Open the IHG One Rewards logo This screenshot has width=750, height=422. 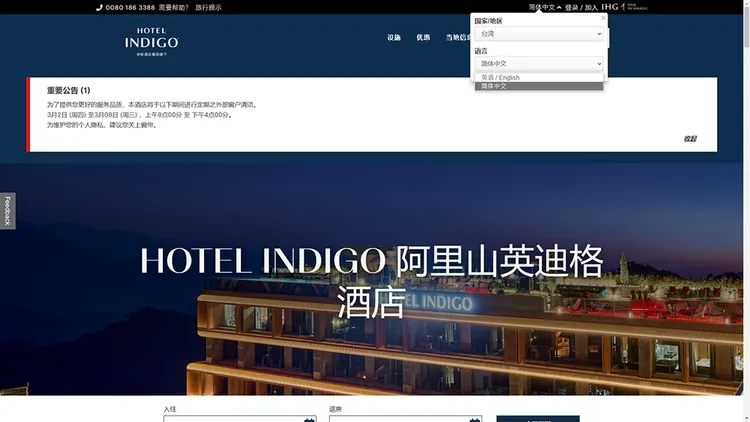coord(624,7)
